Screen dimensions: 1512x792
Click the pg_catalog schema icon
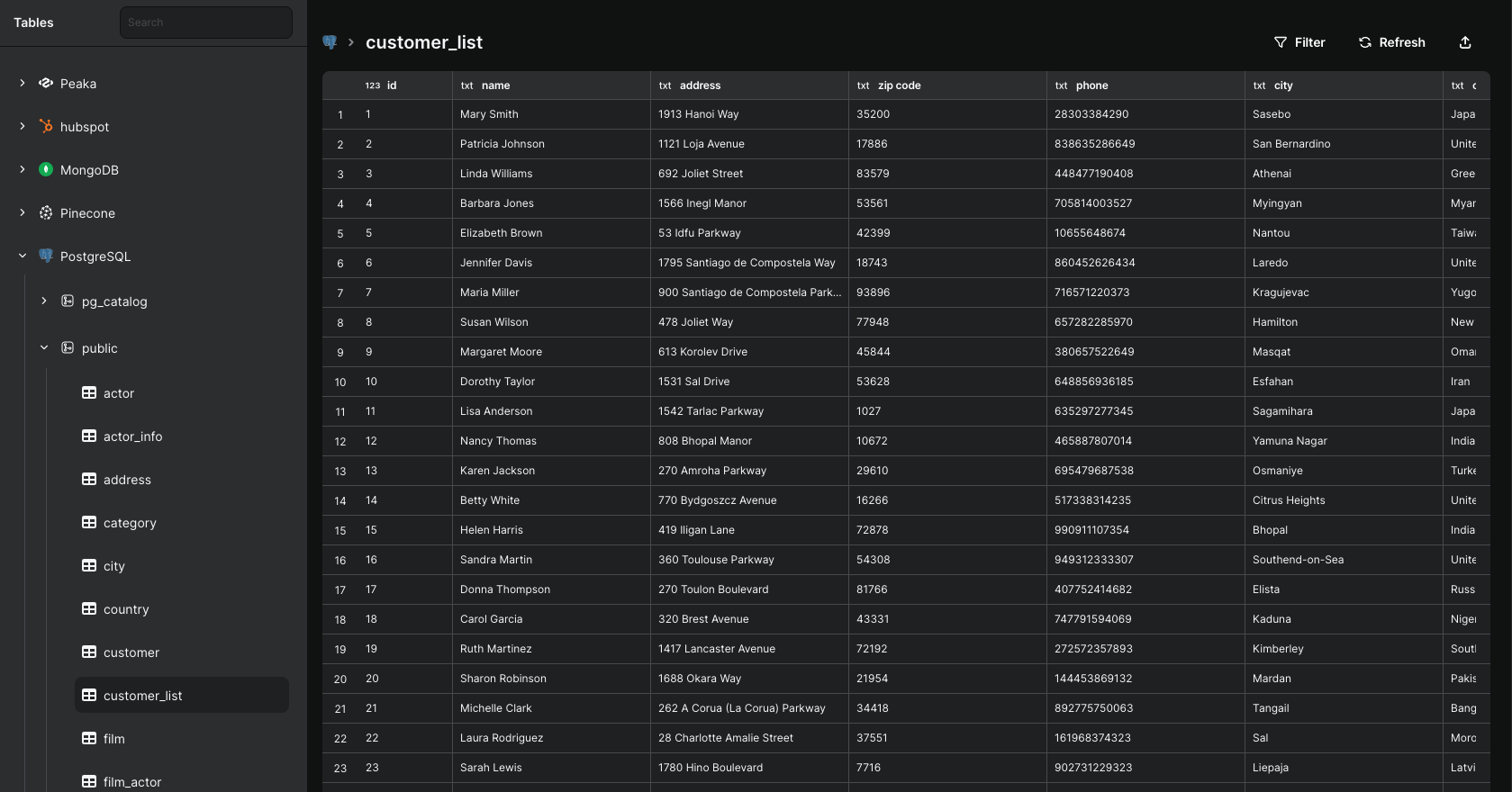[x=68, y=301]
